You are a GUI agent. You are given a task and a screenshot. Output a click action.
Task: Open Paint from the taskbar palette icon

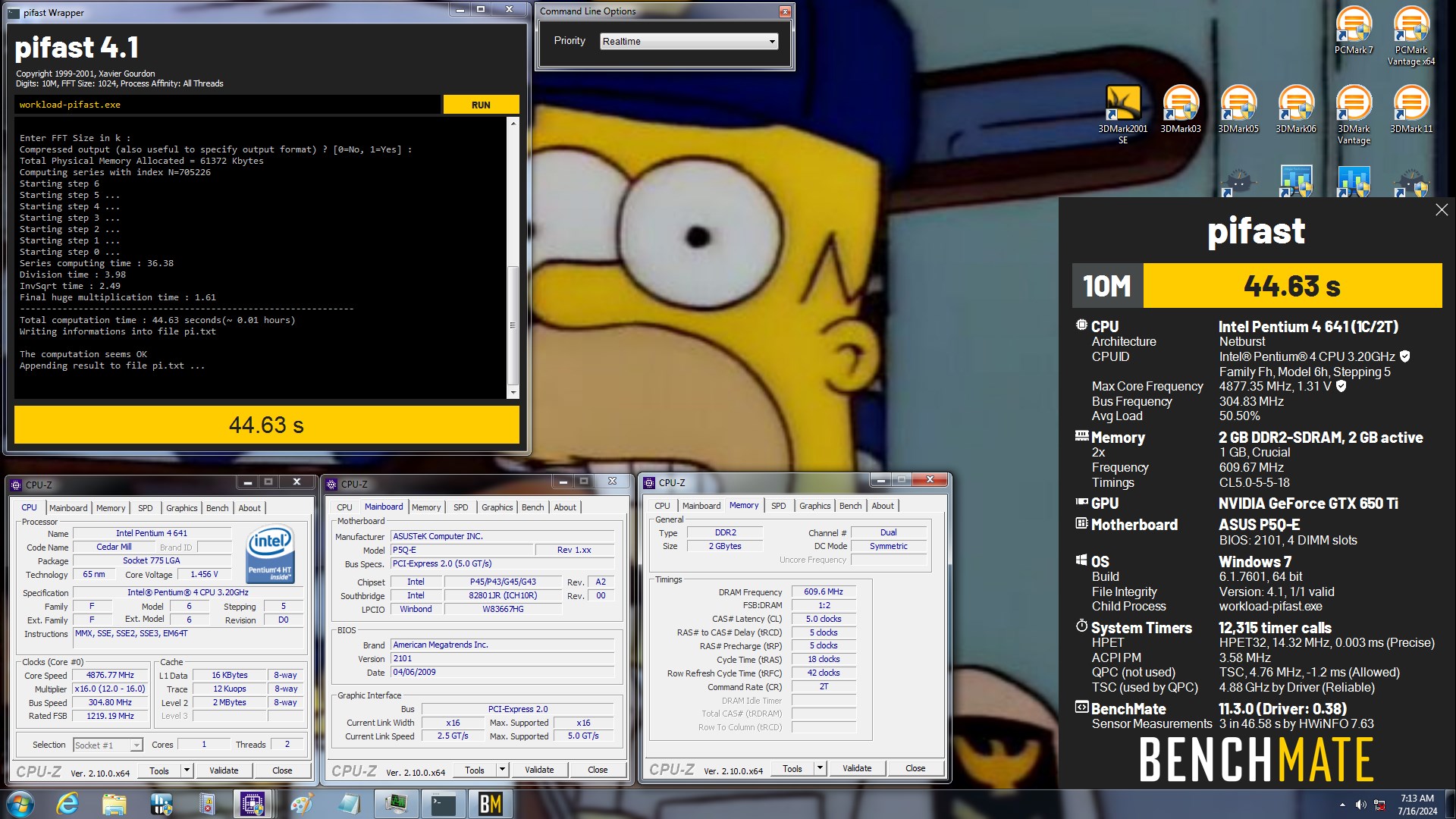[301, 804]
